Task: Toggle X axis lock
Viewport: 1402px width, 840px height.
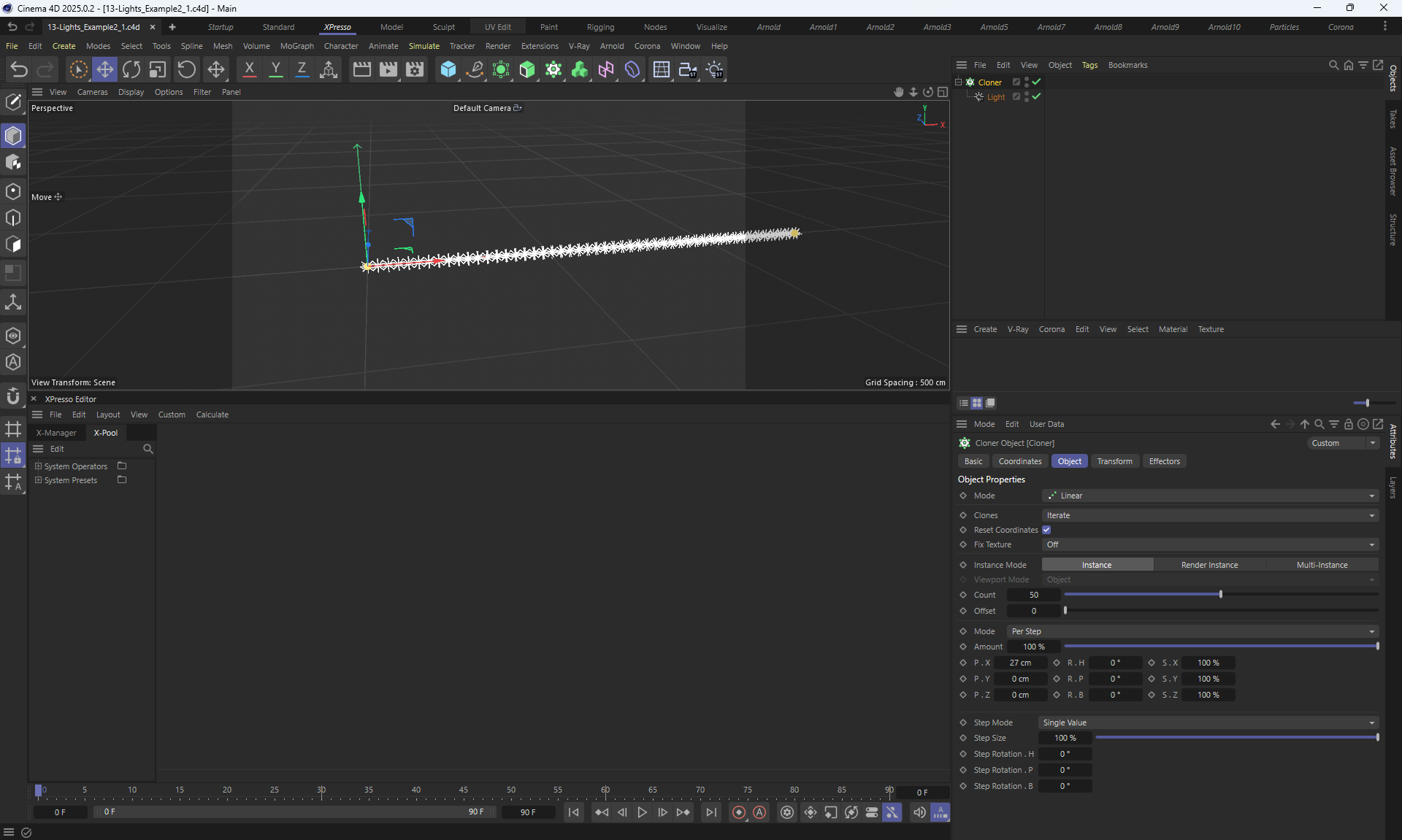Action: pyautogui.click(x=249, y=69)
